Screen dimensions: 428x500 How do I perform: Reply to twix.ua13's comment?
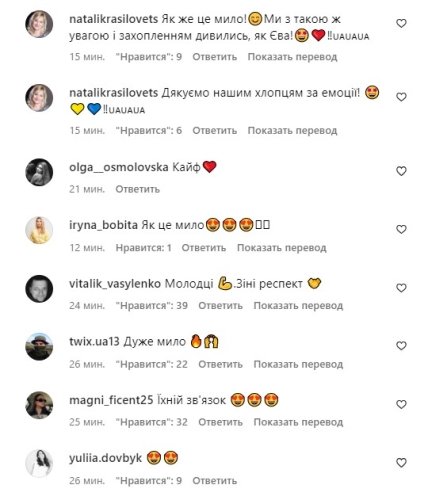click(x=220, y=364)
